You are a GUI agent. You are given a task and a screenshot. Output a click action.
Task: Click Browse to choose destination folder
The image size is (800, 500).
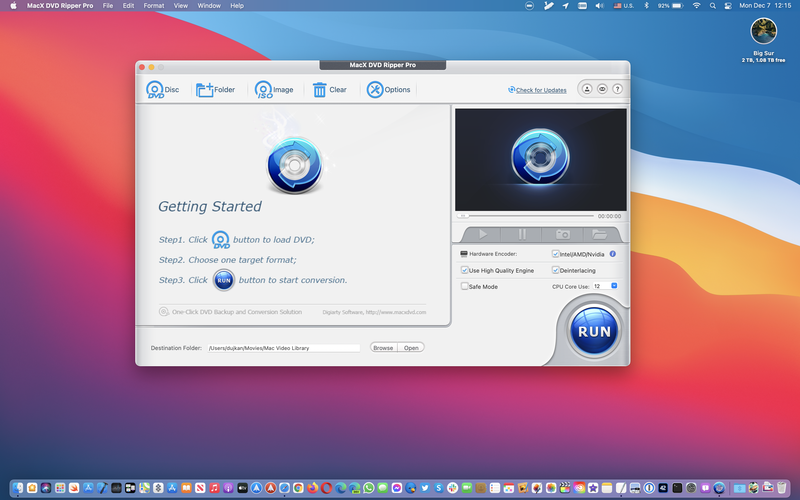coord(383,348)
